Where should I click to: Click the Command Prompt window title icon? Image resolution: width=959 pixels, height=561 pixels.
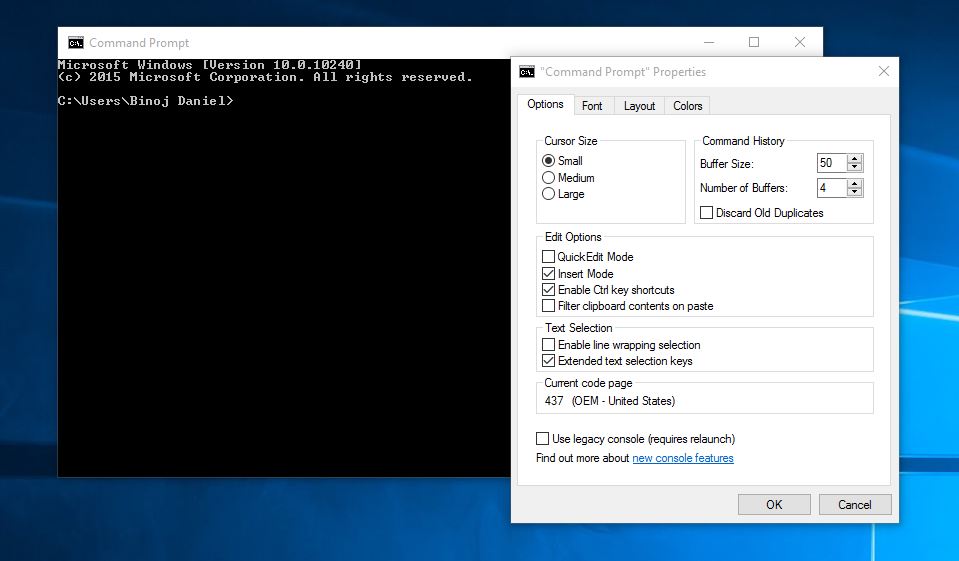pos(76,43)
